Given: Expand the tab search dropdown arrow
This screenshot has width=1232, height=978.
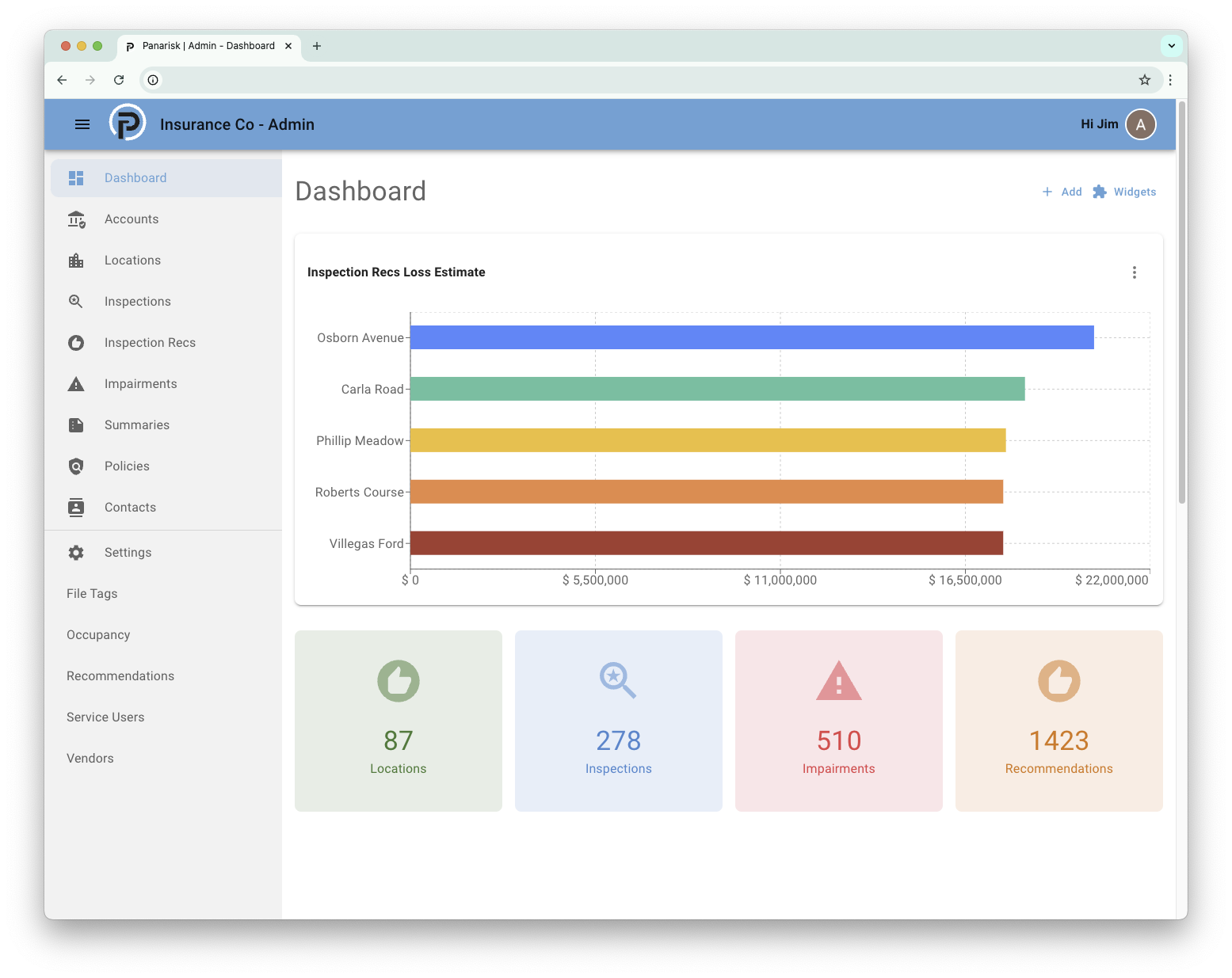Looking at the screenshot, I should pos(1172,46).
